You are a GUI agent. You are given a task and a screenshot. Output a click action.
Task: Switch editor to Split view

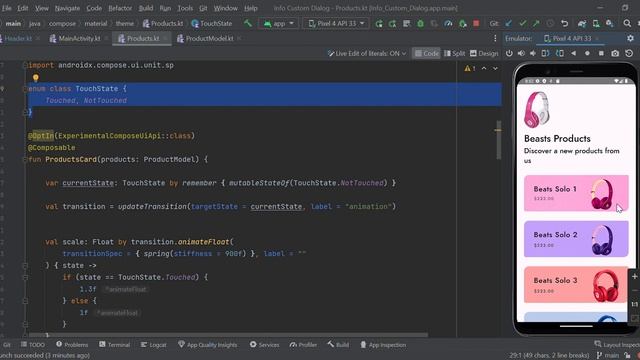pos(454,53)
